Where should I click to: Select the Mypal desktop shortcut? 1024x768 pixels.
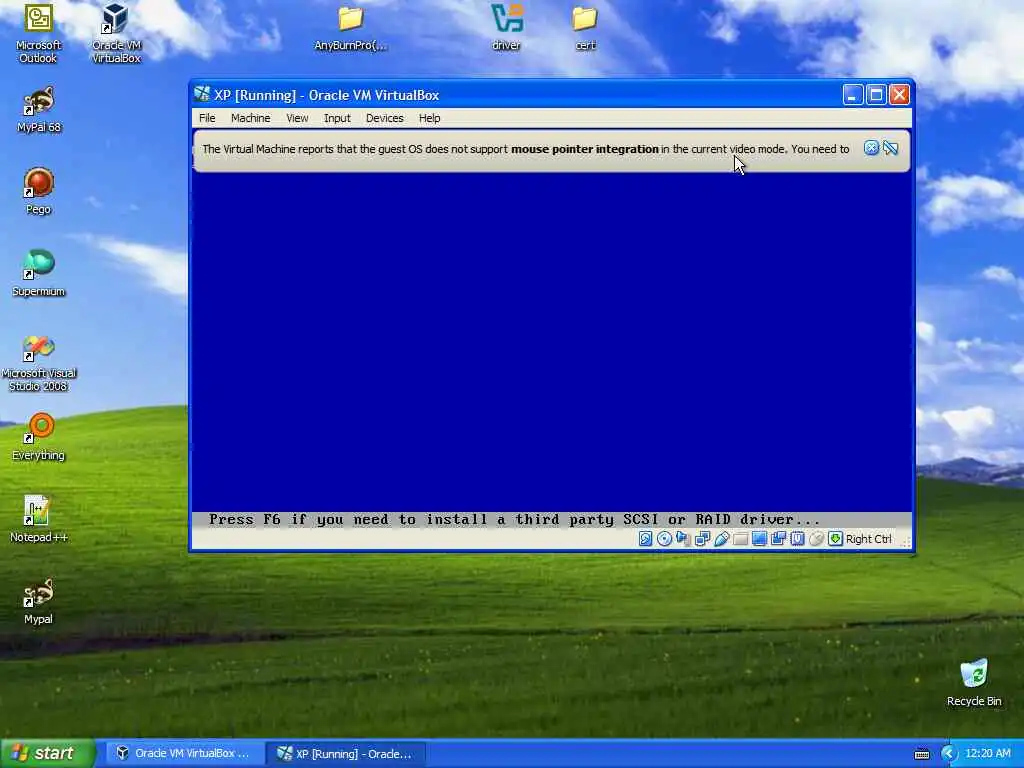[39, 601]
